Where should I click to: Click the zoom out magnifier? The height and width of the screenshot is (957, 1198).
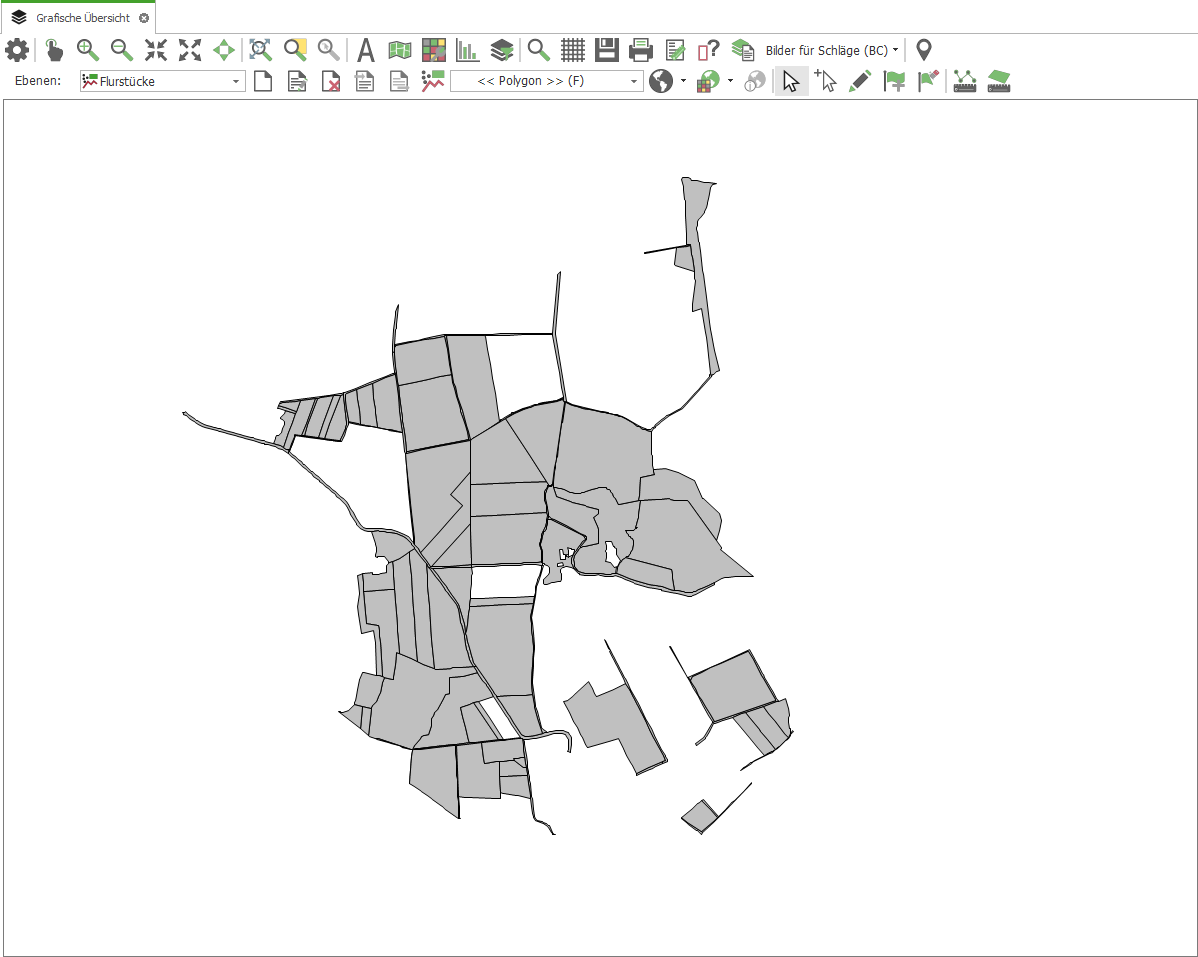(x=122, y=50)
